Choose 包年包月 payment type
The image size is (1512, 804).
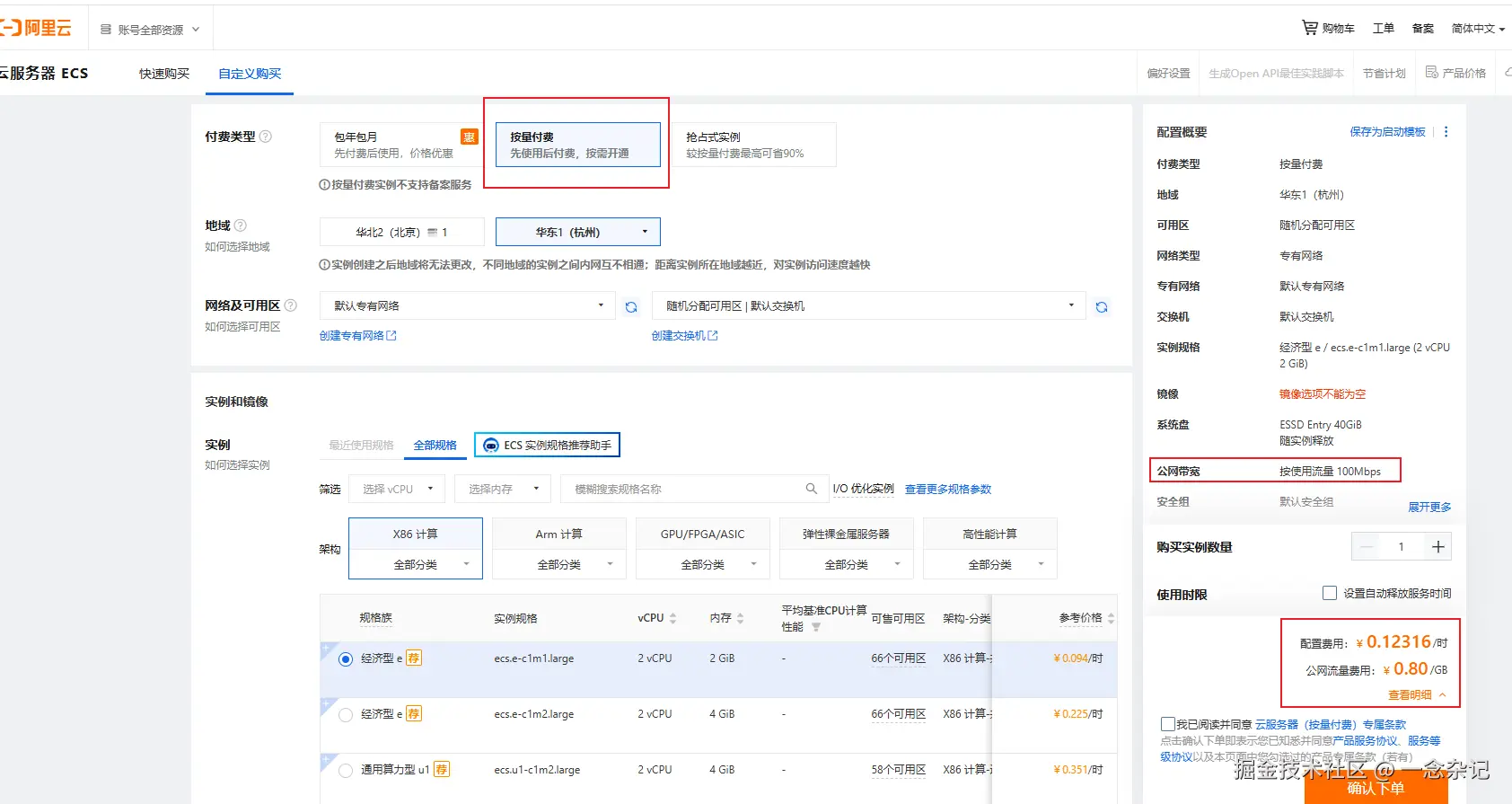[400, 145]
